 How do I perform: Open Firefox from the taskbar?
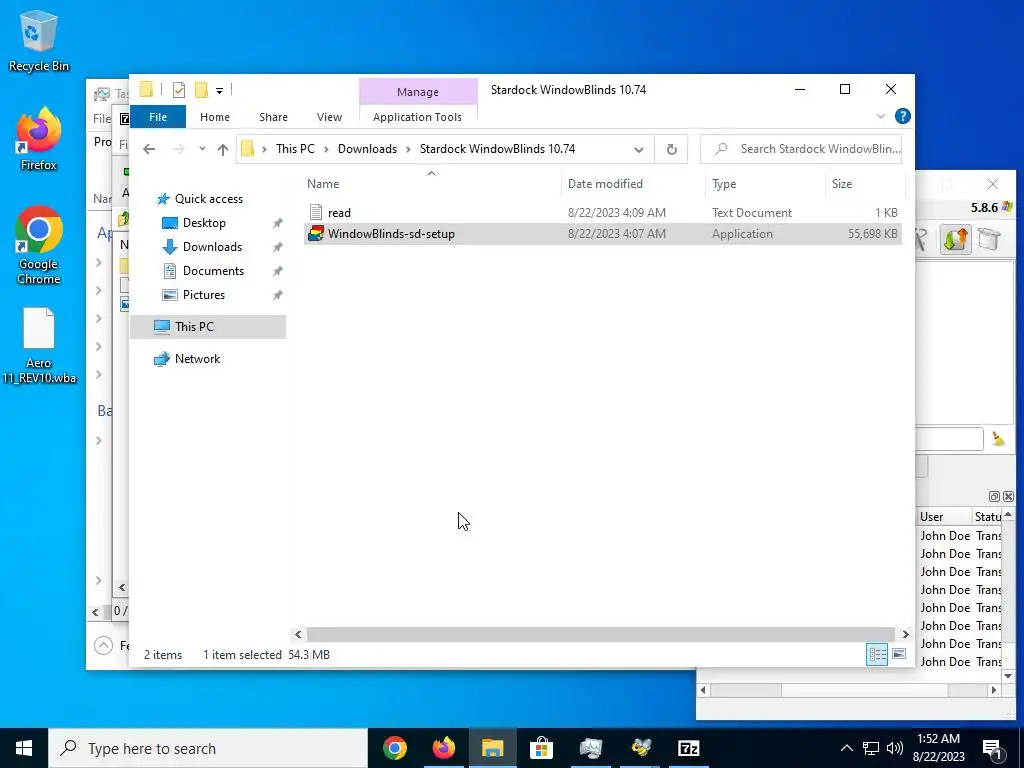click(x=443, y=748)
